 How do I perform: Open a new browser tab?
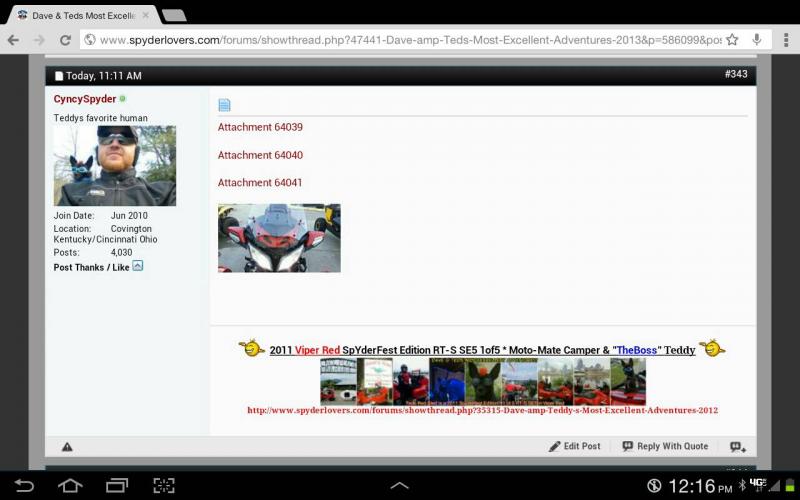coord(174,15)
